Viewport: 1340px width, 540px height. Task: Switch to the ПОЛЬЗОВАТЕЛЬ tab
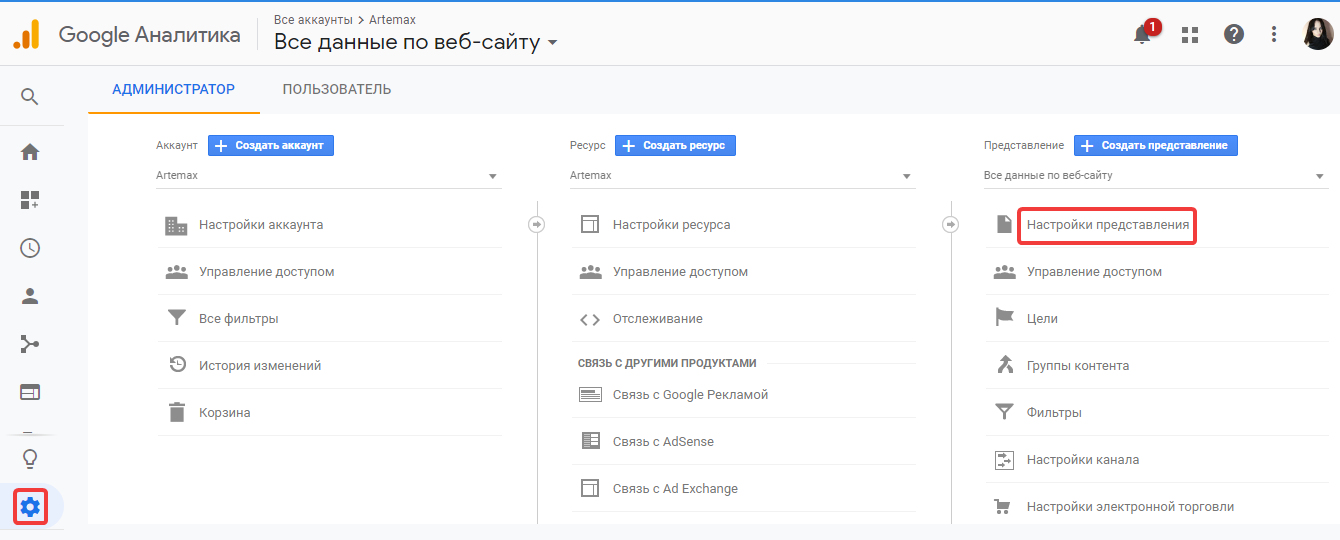point(337,90)
